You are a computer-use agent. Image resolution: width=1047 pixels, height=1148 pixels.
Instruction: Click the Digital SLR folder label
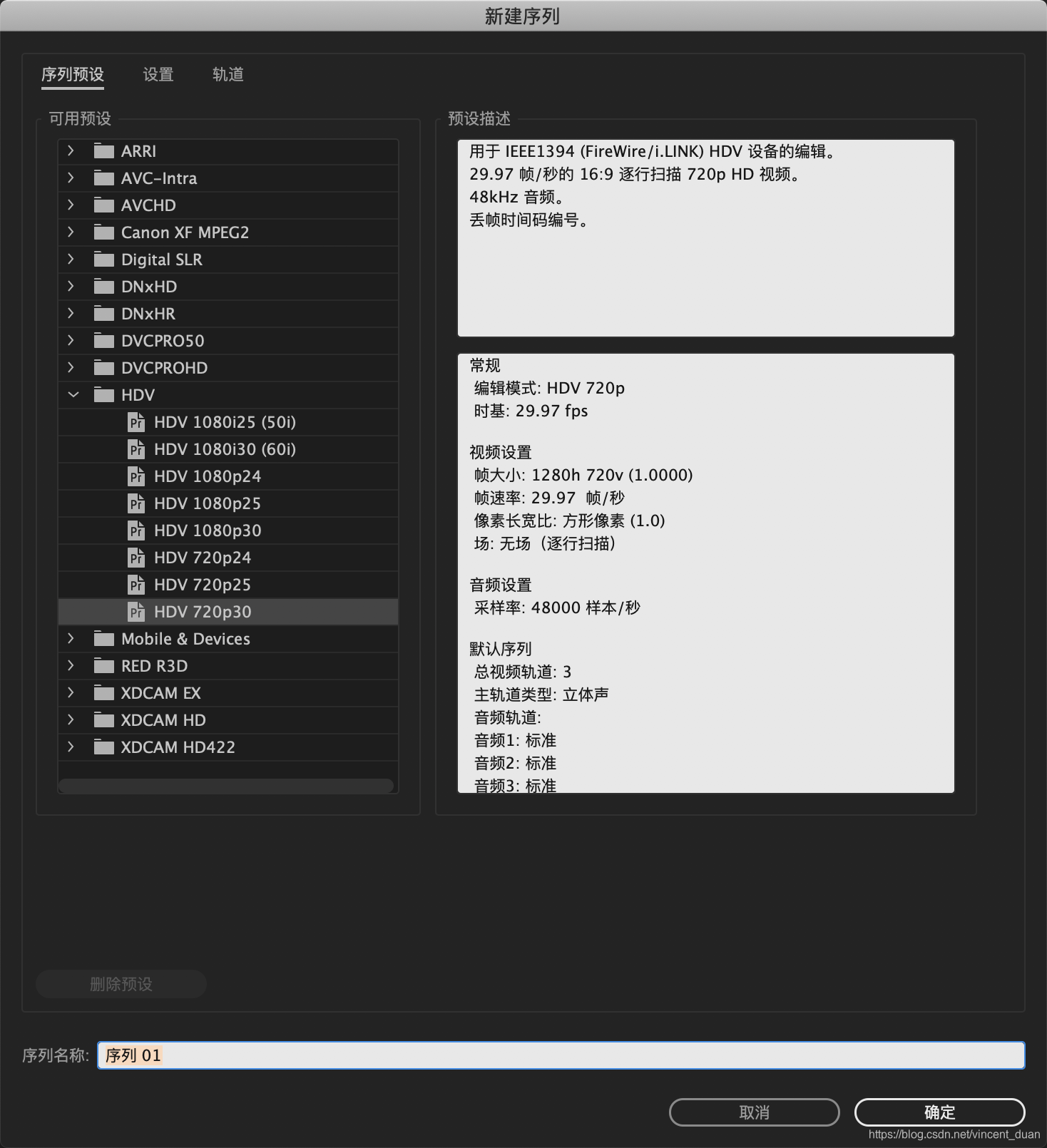[x=162, y=260]
